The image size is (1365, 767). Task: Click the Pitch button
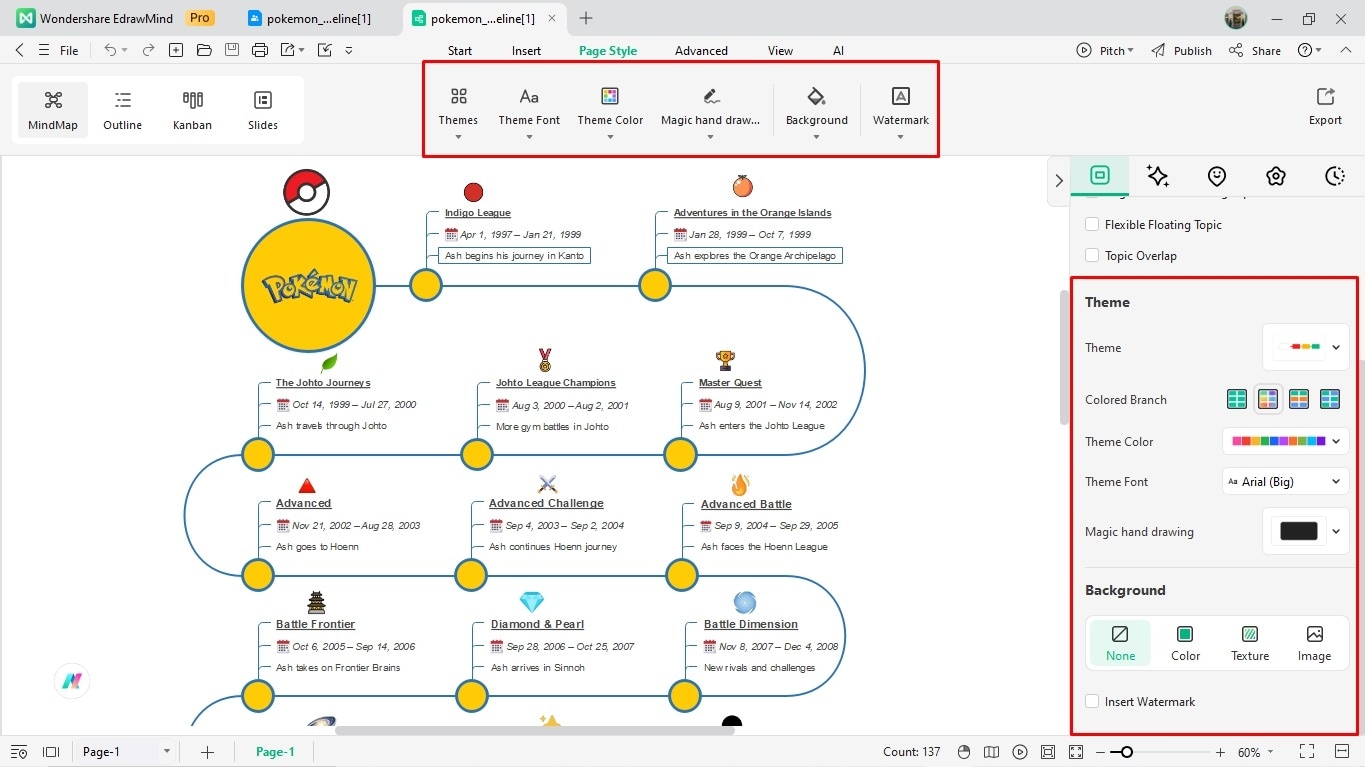click(x=1104, y=51)
